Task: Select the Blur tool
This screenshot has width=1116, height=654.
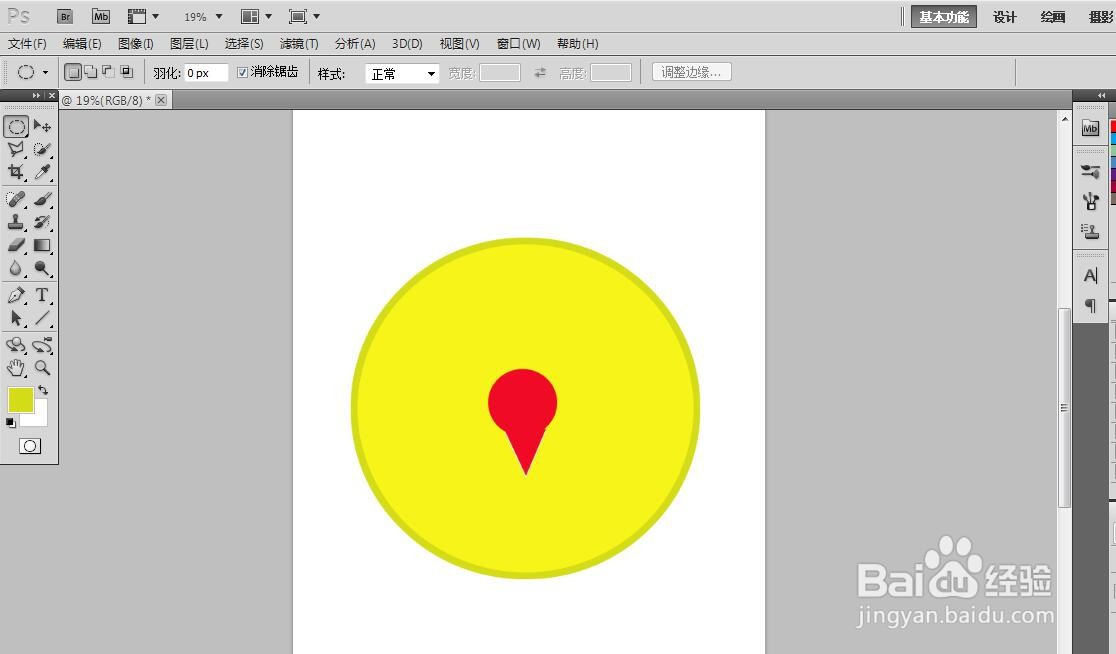Action: (16, 268)
